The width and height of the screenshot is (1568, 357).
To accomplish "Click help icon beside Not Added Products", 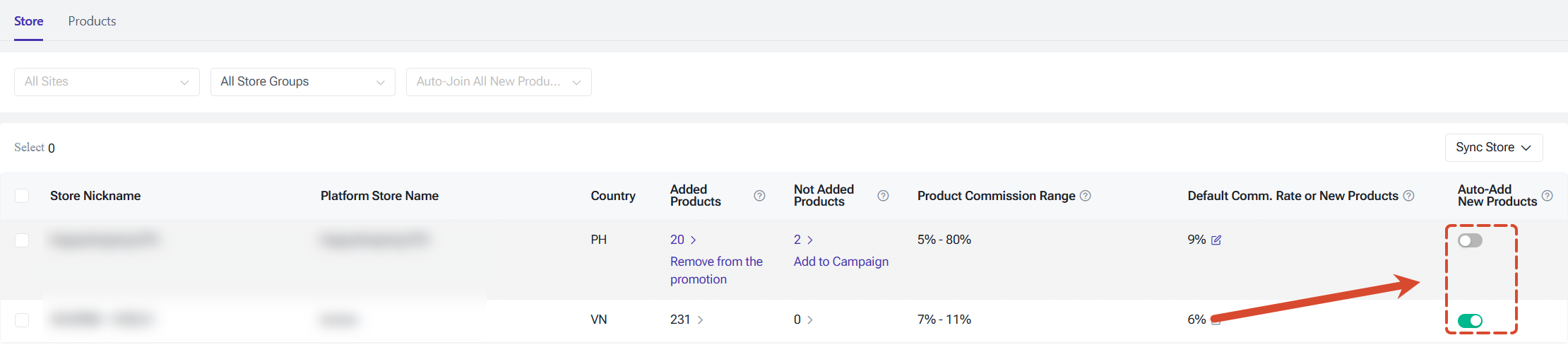I will (883, 196).
